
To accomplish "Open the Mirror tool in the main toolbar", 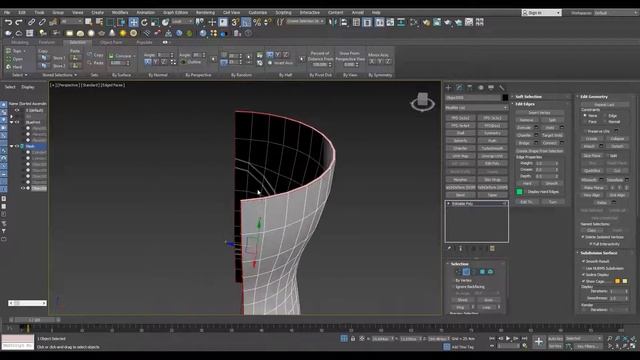I will point(333,22).
